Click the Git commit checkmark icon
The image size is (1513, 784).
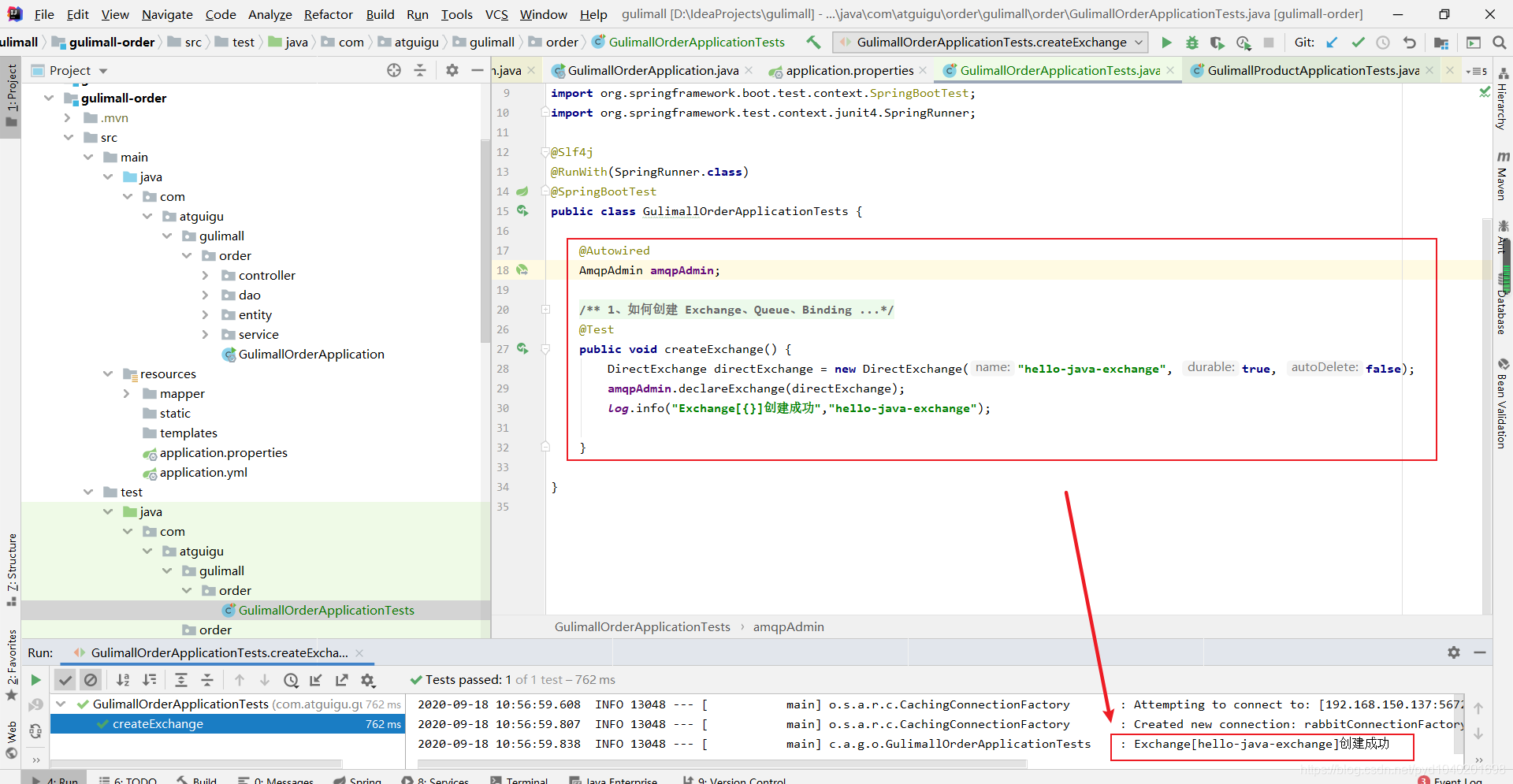click(1358, 43)
